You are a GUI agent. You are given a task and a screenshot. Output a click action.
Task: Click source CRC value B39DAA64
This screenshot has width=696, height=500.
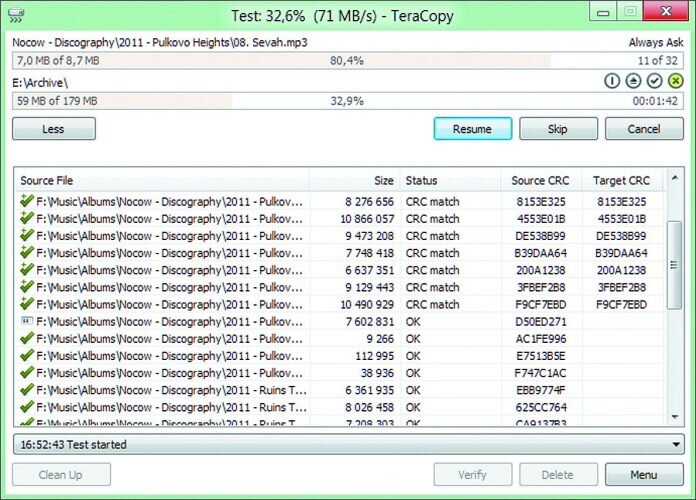point(541,253)
